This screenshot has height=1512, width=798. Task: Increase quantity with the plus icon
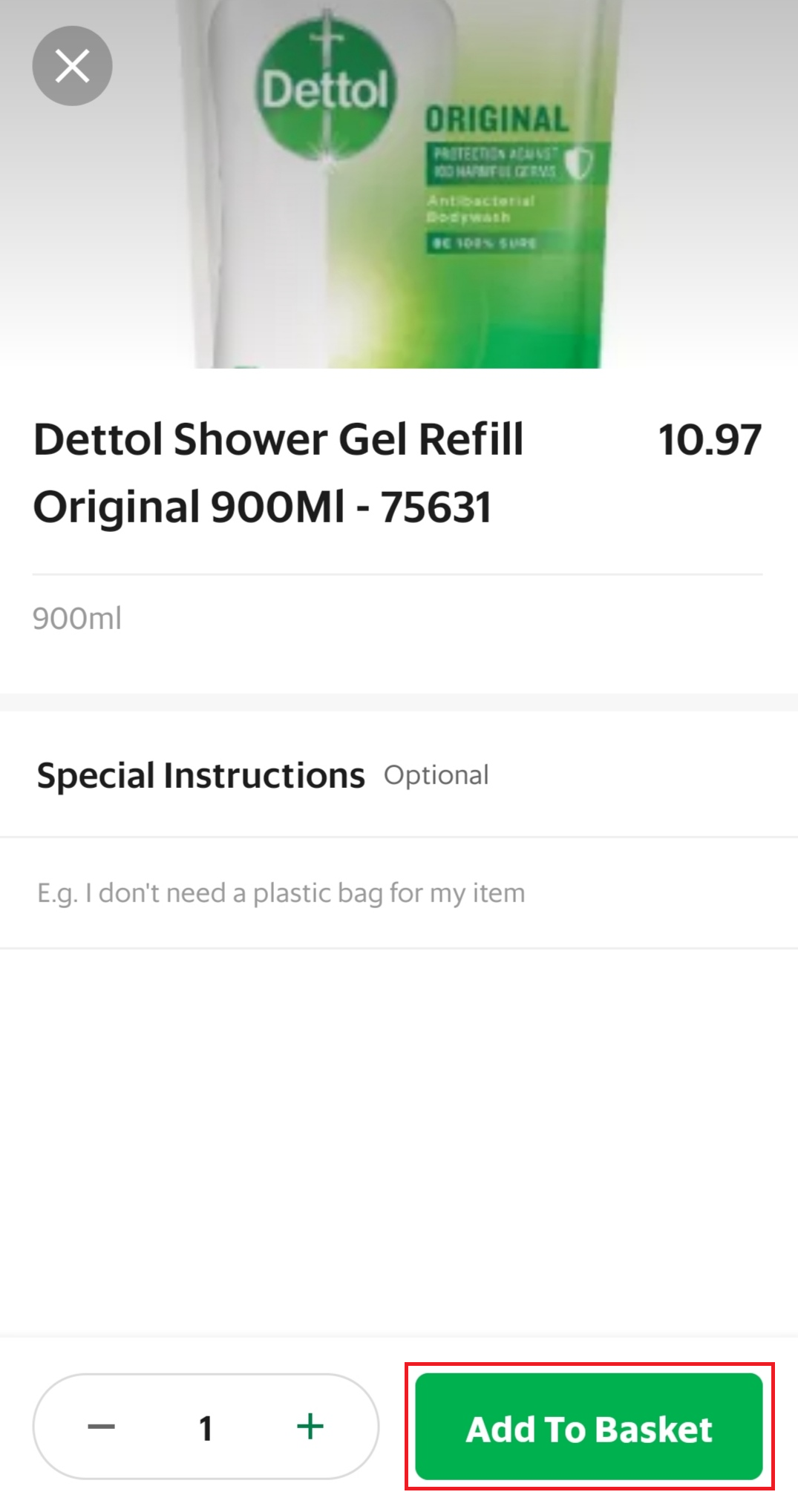310,1426
